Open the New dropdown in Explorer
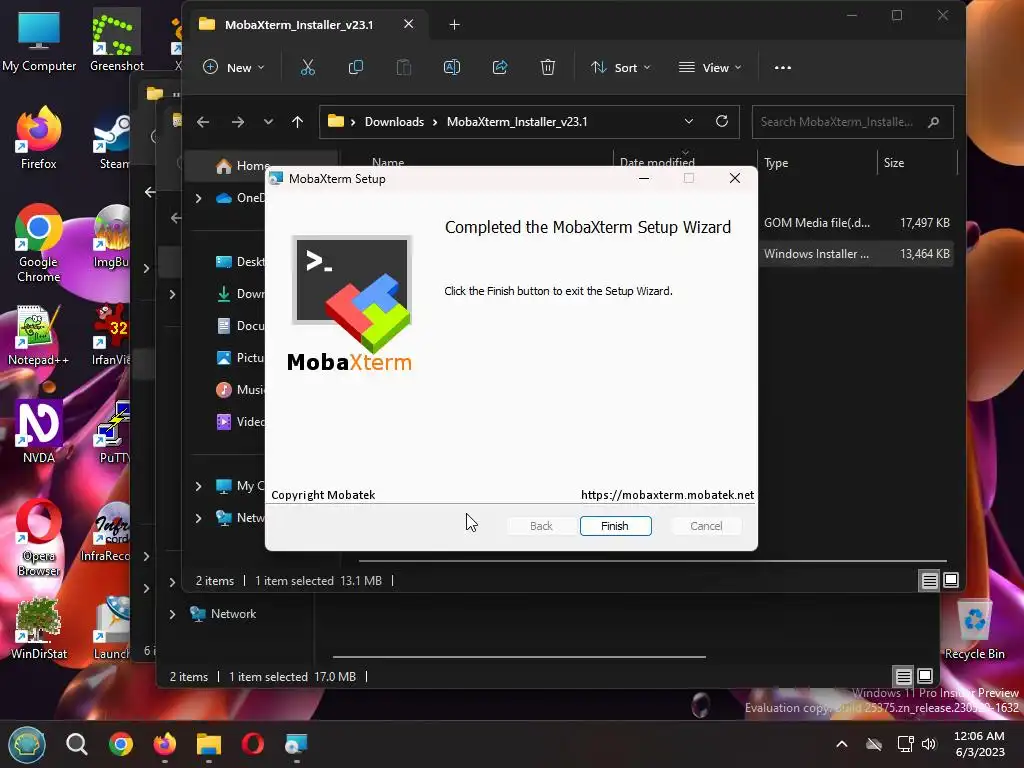Viewport: 1024px width, 768px height. coord(234,67)
